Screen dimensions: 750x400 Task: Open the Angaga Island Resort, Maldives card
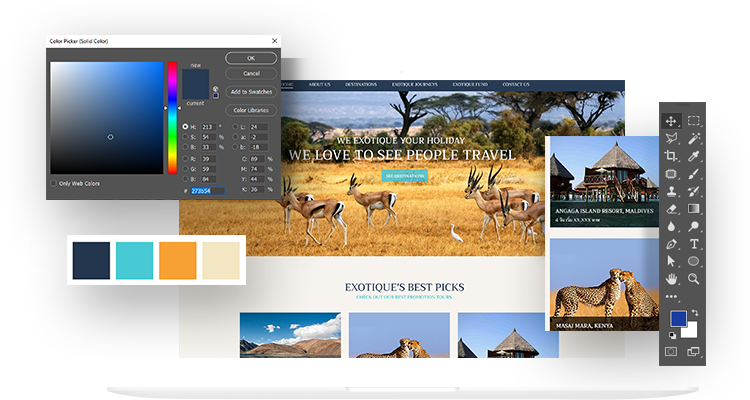pos(604,181)
